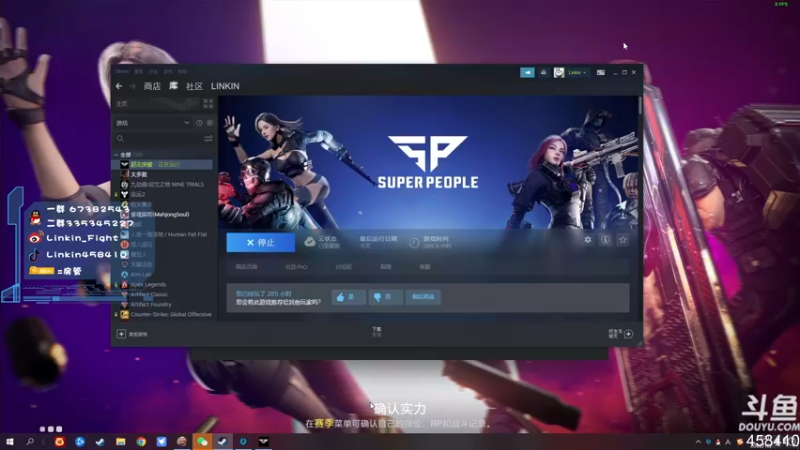Open Windows taskbar search
This screenshot has width=800, height=450.
pyautogui.click(x=30, y=441)
